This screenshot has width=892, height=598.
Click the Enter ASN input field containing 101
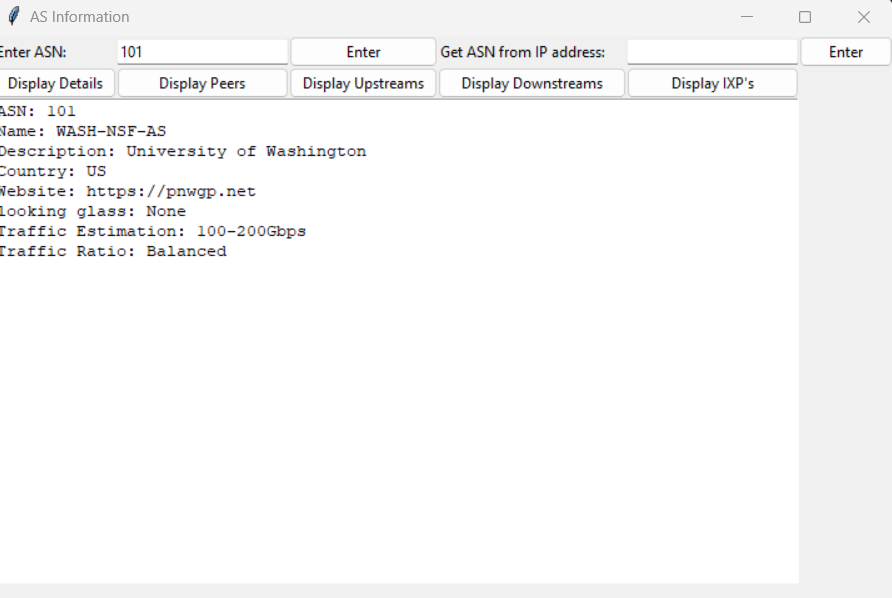point(202,52)
